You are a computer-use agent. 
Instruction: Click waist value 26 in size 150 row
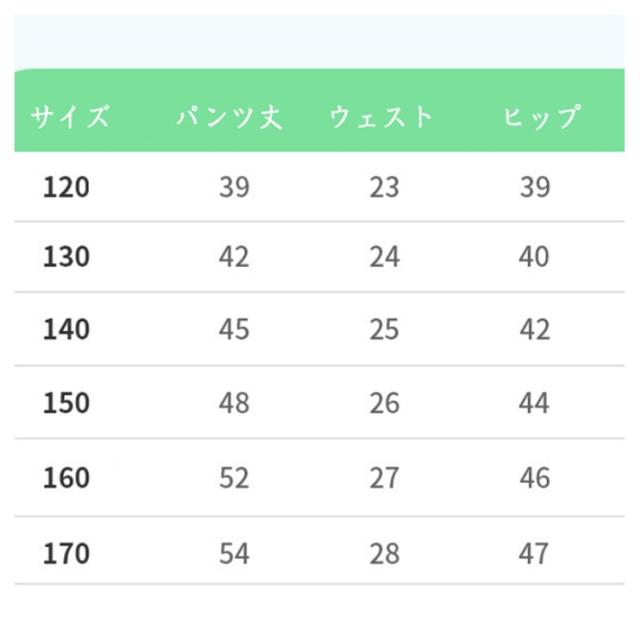point(384,403)
